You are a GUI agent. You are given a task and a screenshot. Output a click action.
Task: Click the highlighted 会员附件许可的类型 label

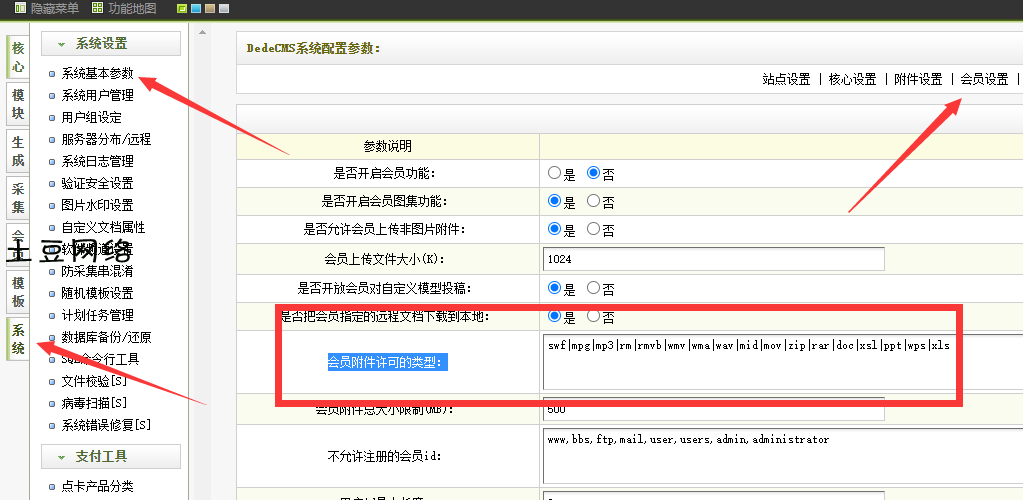click(388, 362)
